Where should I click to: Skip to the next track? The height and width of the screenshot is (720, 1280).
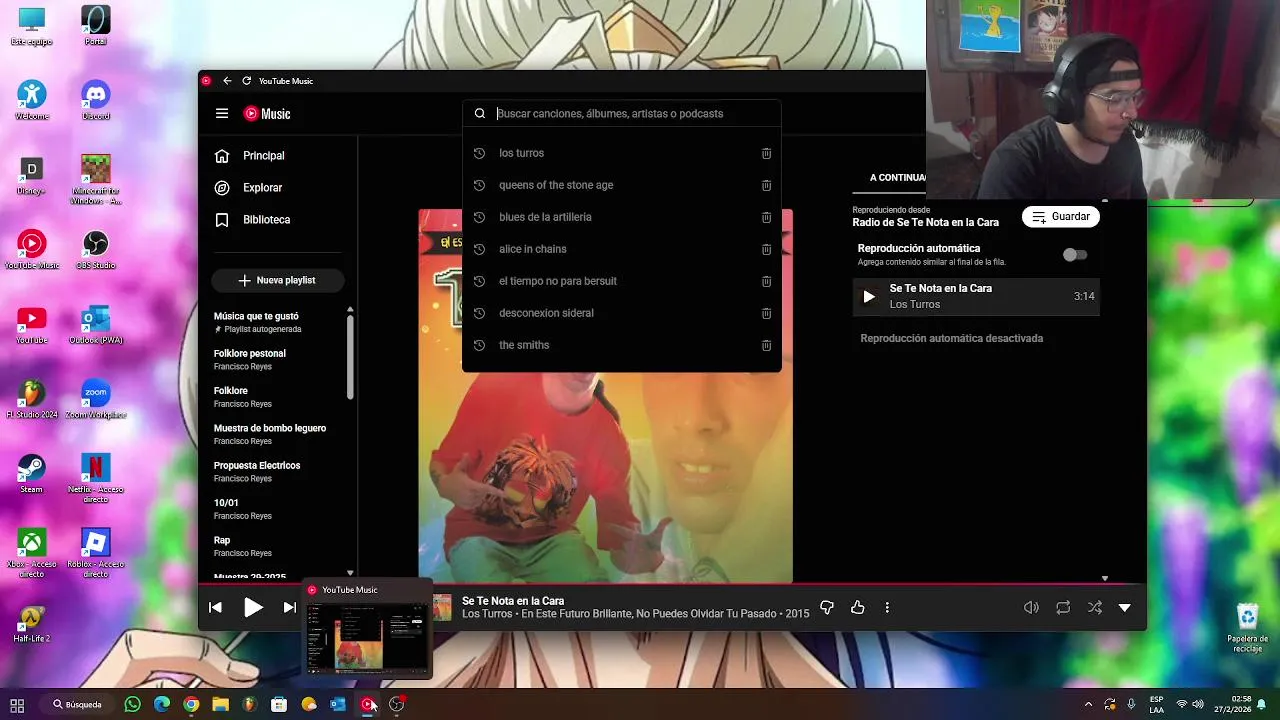click(289, 607)
